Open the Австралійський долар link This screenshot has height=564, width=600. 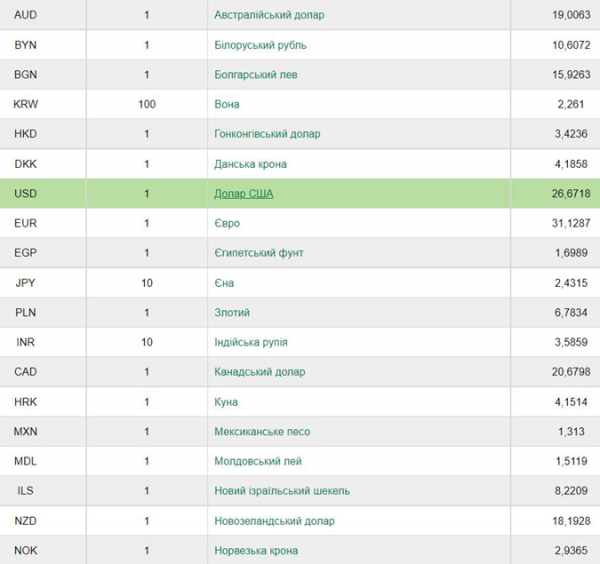(x=269, y=15)
